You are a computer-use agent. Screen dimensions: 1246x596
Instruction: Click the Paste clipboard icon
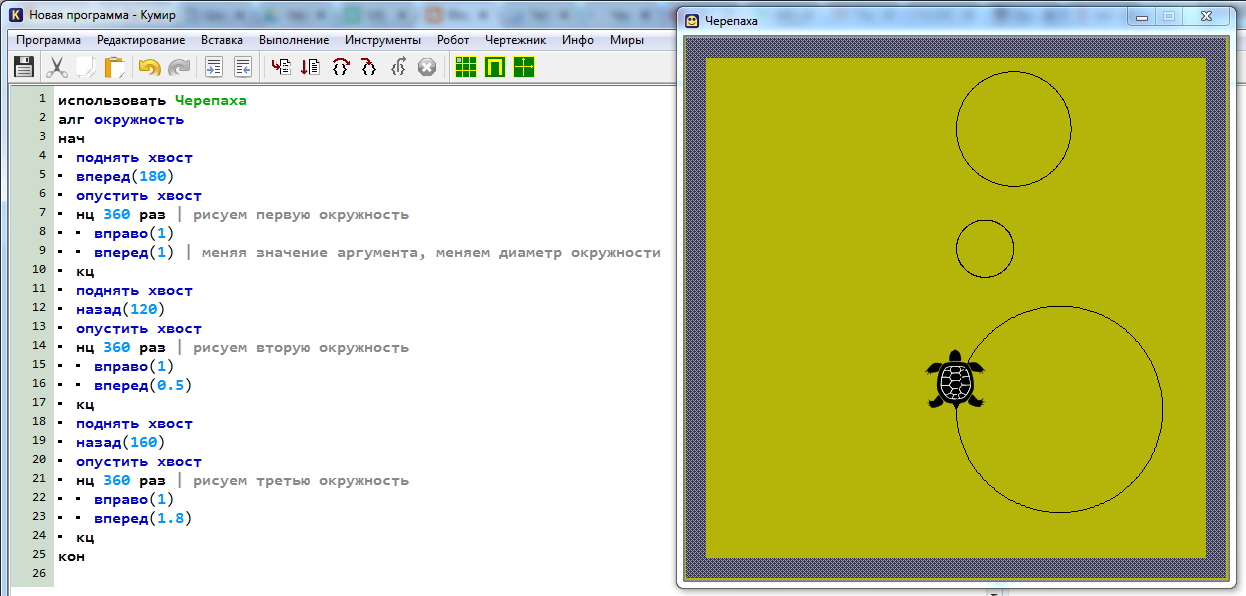tap(115, 67)
